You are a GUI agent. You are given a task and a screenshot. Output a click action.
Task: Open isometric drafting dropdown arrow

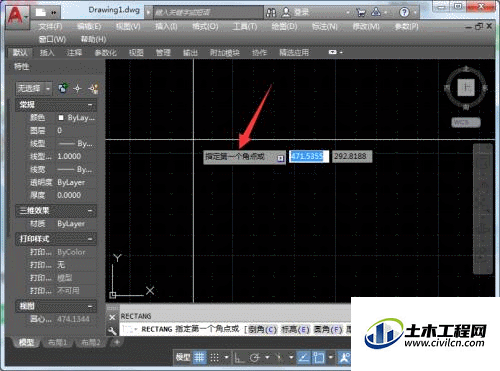coord(291,357)
